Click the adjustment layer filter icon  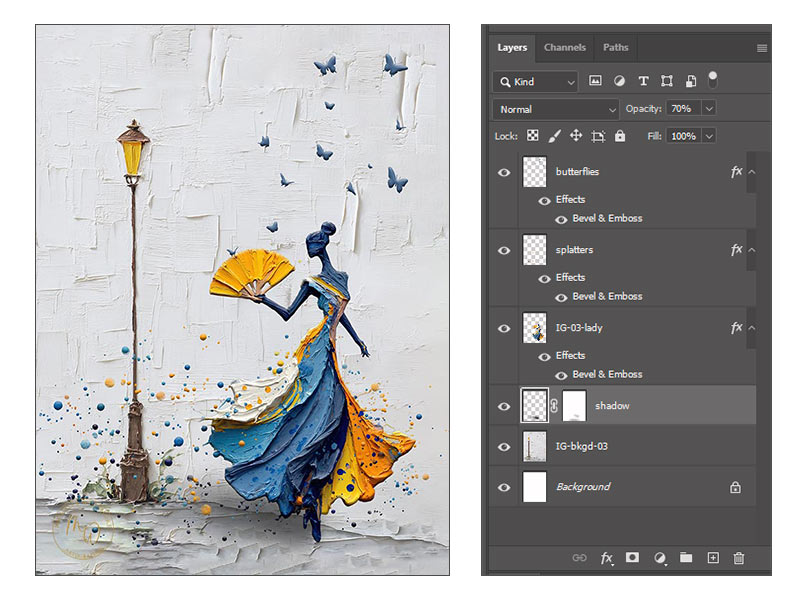pos(620,82)
